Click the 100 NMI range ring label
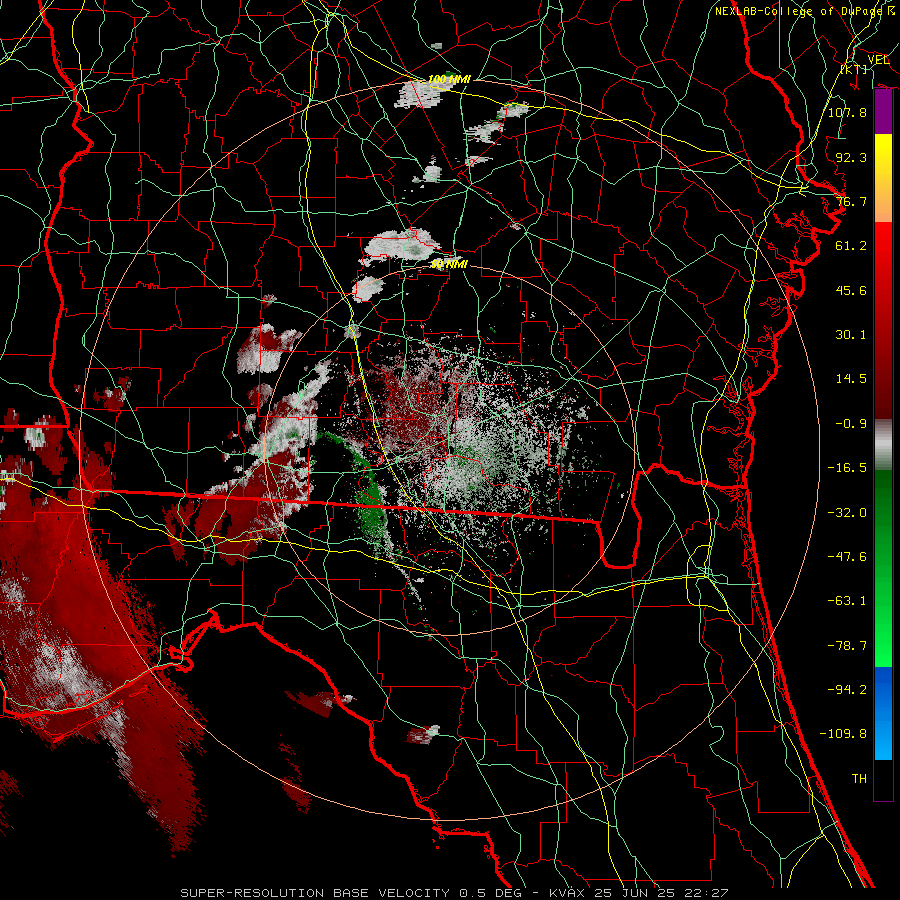Viewport: 900px width, 900px height. 449,79
